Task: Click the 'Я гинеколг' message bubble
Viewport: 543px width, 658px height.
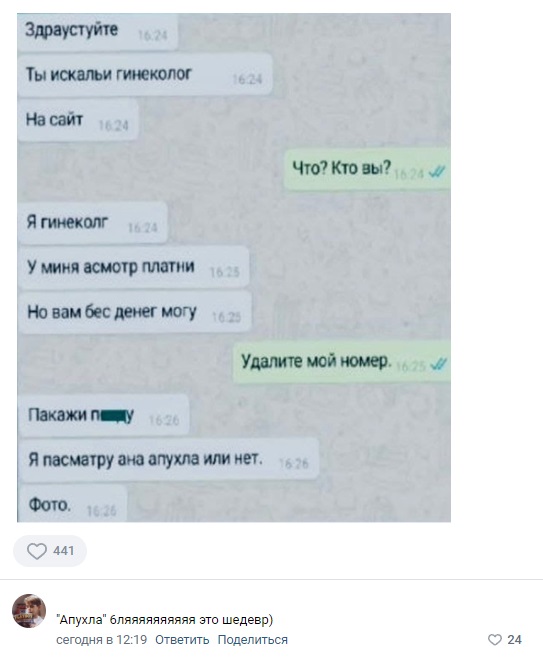Action: click(x=92, y=223)
